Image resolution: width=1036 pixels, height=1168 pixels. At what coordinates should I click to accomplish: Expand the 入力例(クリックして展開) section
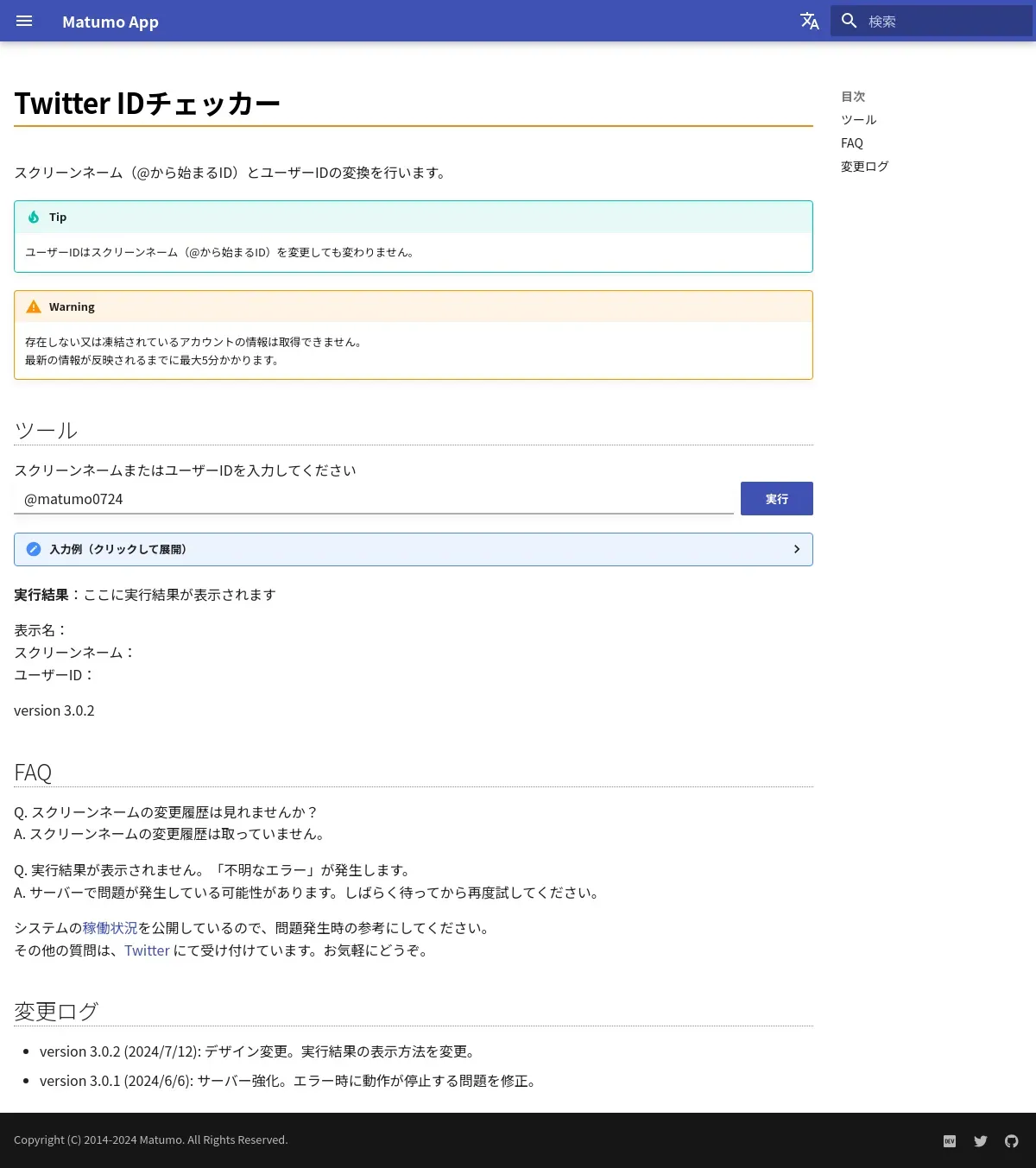tap(414, 549)
